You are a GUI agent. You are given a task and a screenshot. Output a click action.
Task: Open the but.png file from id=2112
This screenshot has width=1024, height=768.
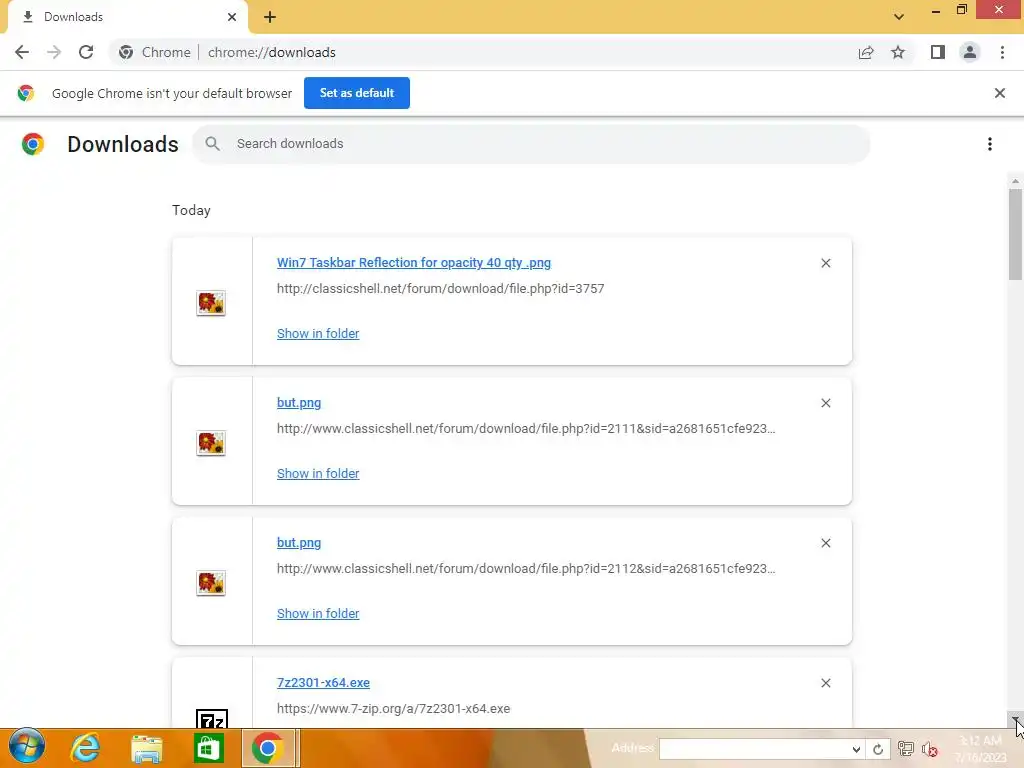pos(298,543)
